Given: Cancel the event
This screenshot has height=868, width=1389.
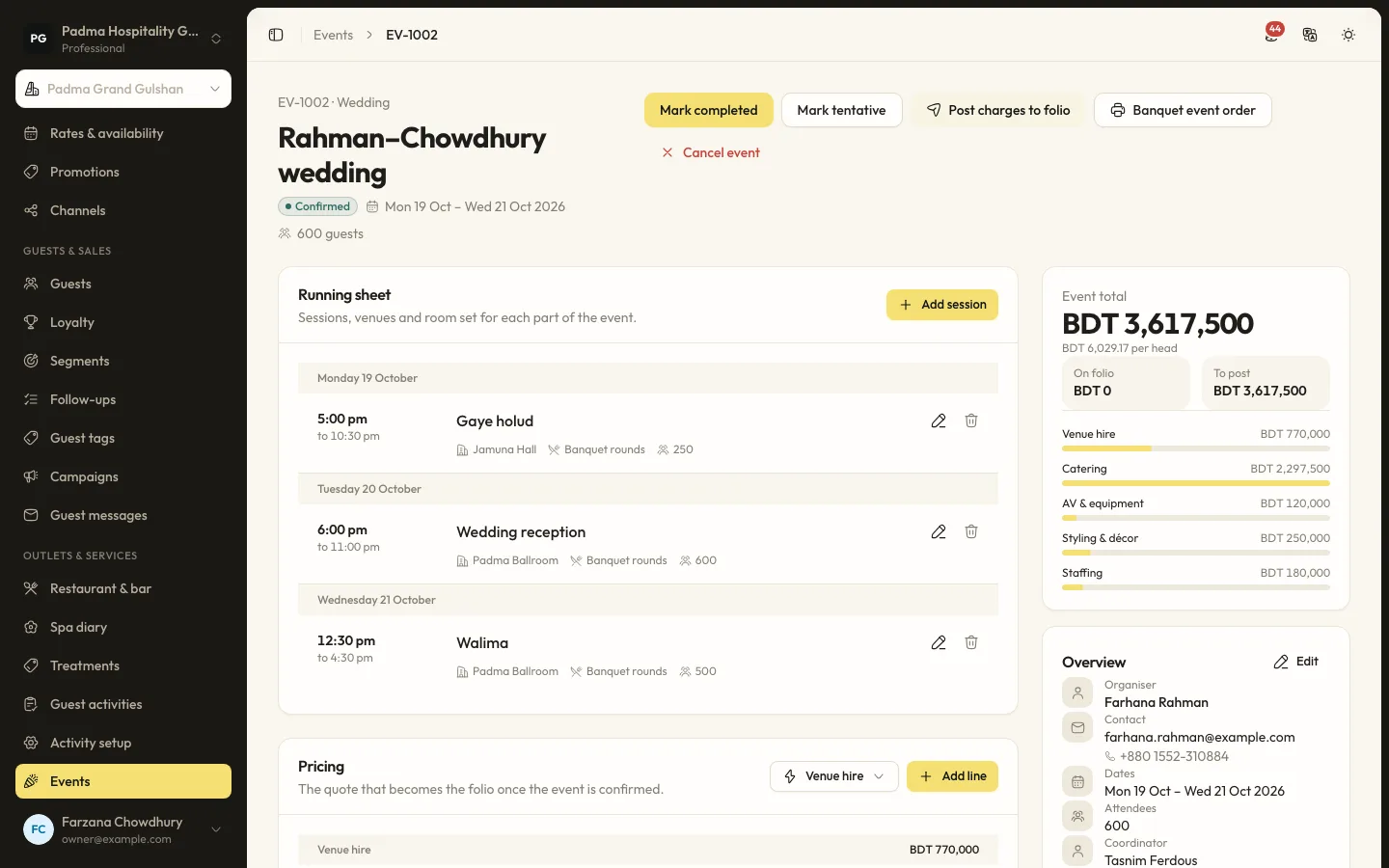Looking at the screenshot, I should point(710,152).
